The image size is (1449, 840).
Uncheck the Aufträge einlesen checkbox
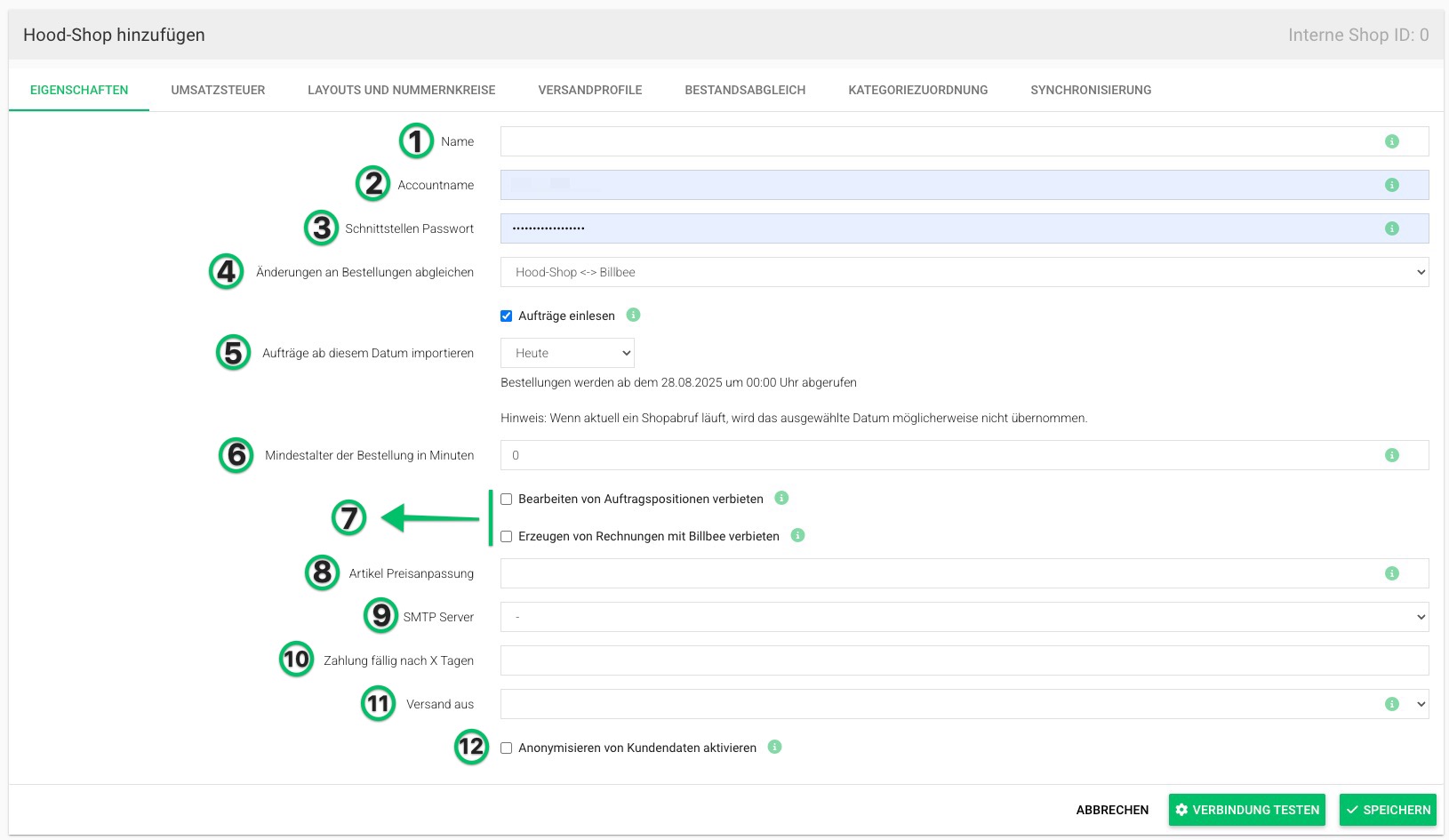[506, 316]
